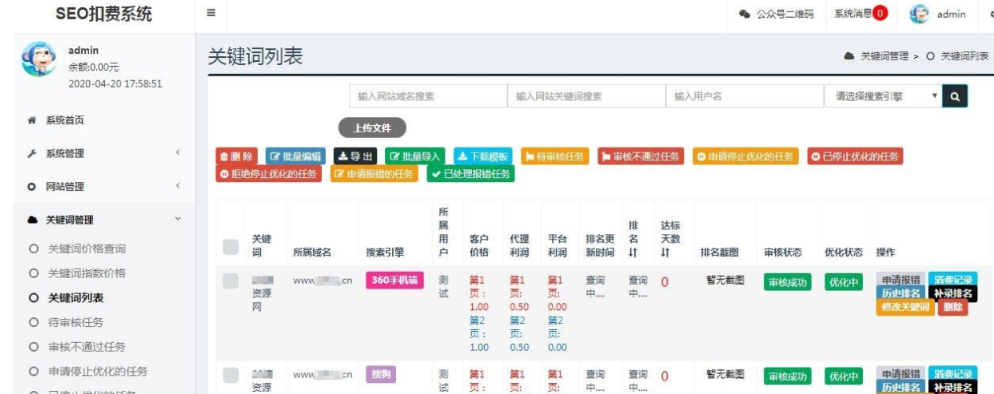Toggle the select-all header checkbox

pyautogui.click(x=231, y=247)
